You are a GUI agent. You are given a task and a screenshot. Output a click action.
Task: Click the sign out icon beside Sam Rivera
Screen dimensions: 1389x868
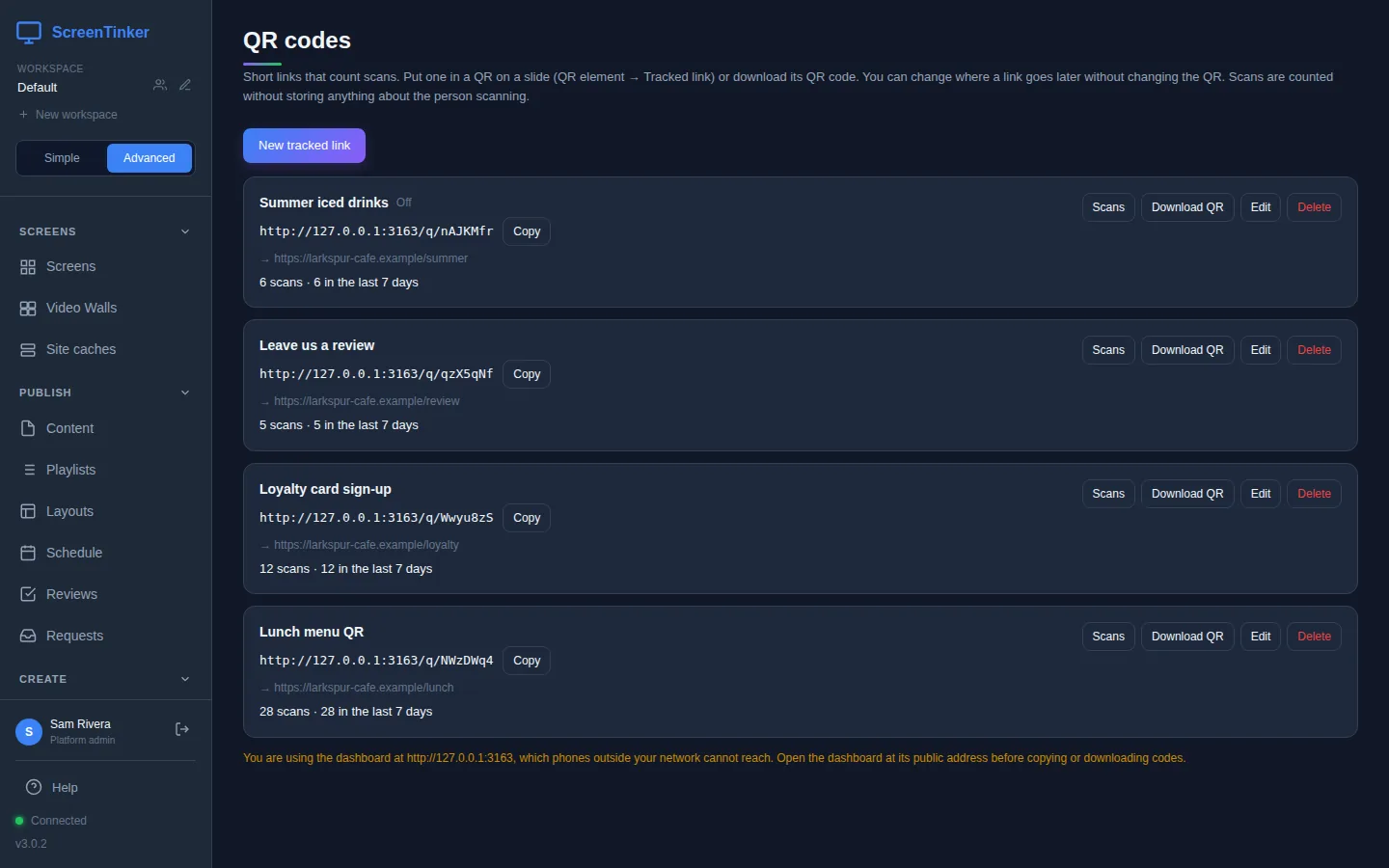tap(181, 730)
